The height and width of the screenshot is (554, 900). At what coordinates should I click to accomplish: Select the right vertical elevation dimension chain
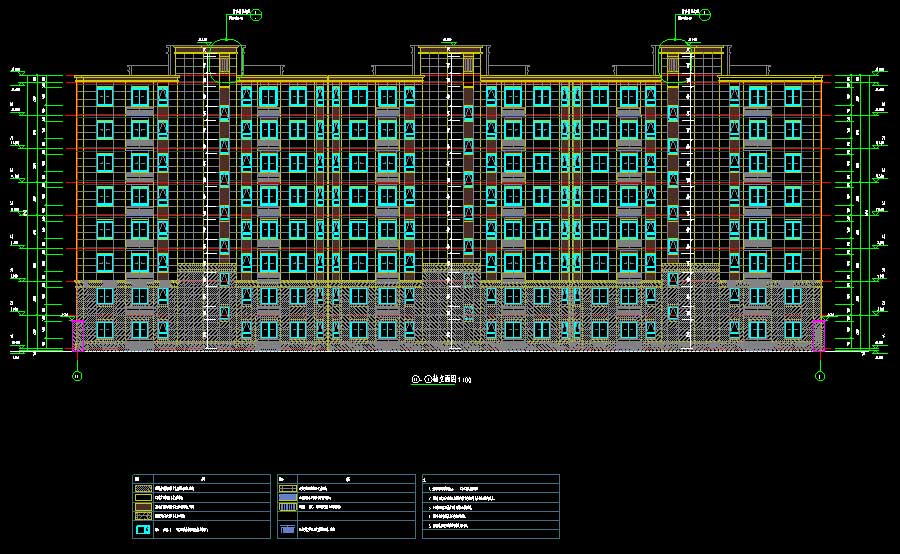pyautogui.click(x=863, y=212)
